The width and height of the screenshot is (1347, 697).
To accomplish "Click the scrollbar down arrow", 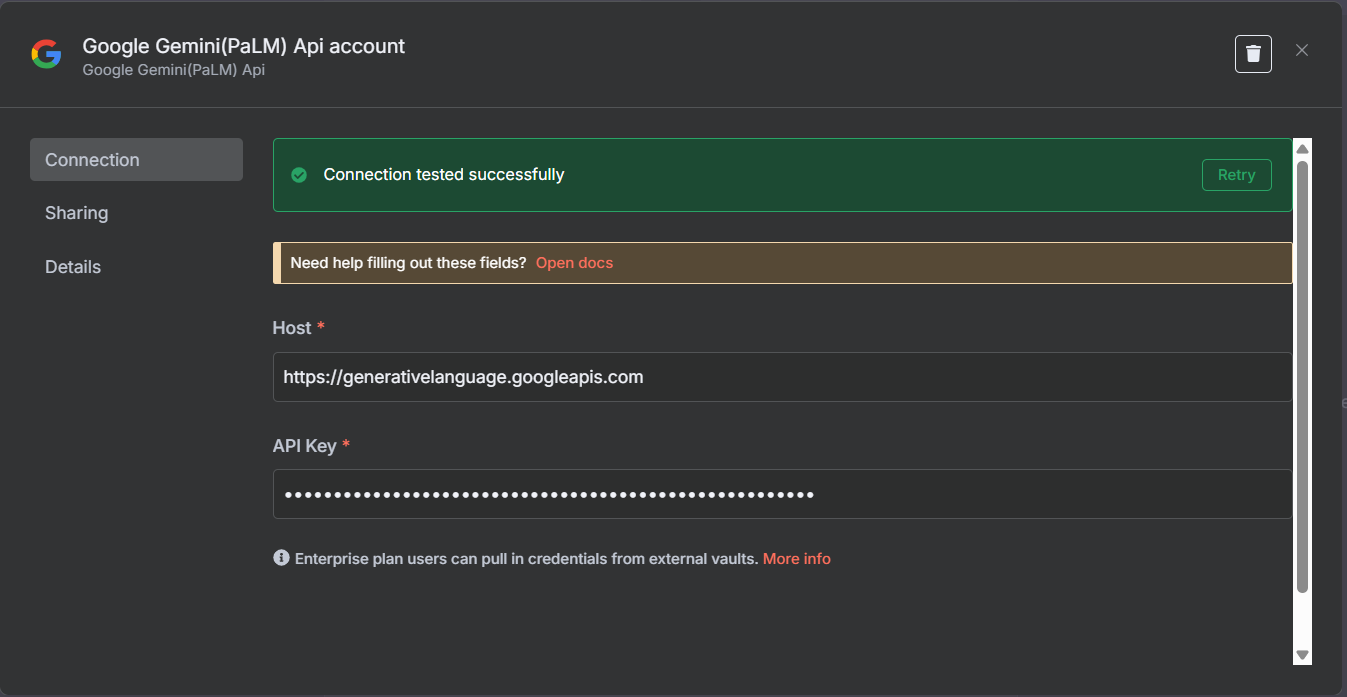I will pos(1302,654).
